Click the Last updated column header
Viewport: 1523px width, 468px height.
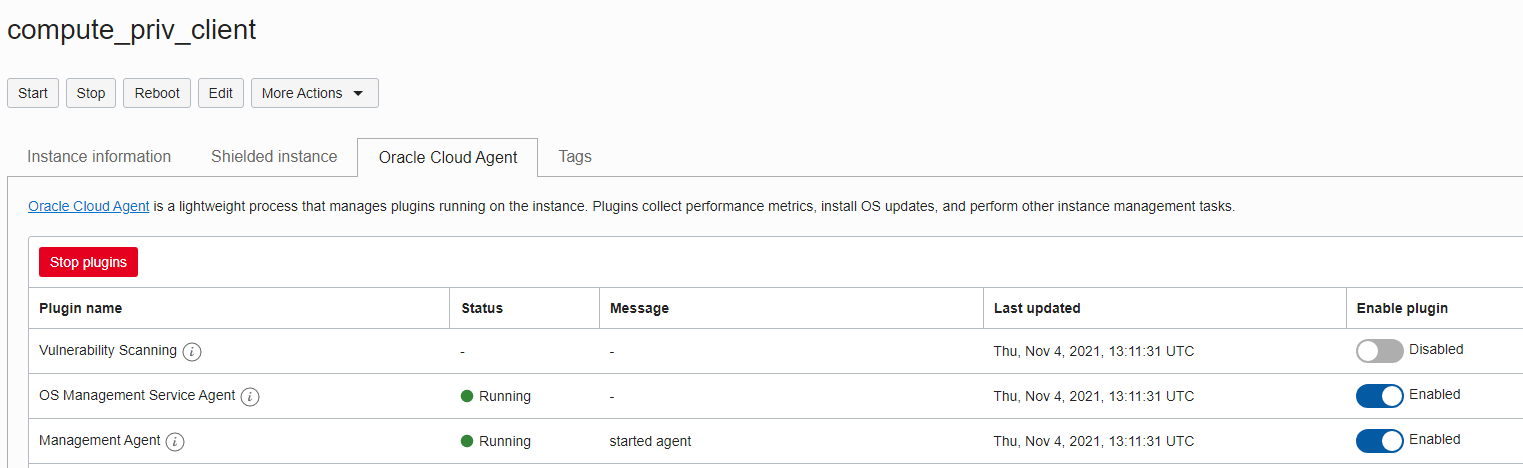coord(1037,308)
